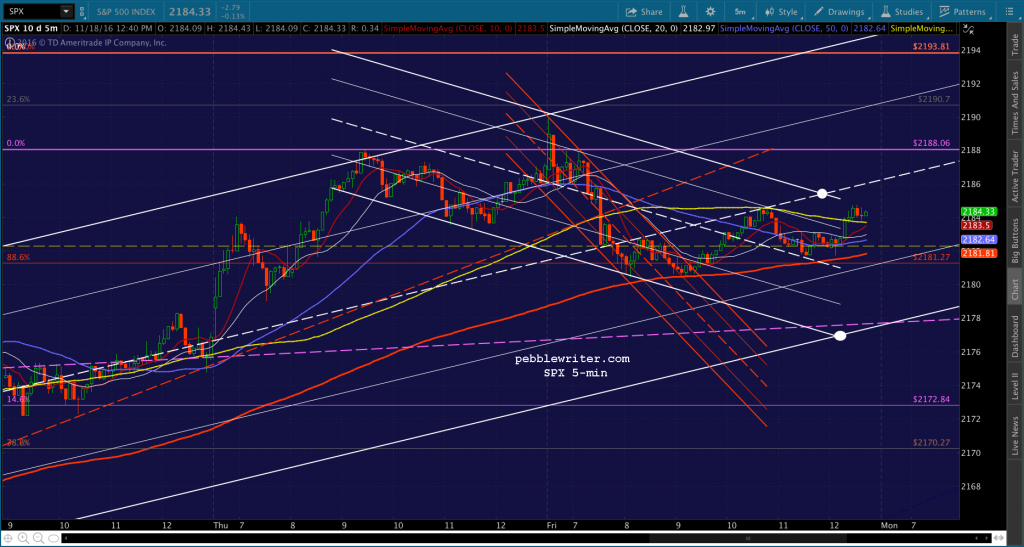
Task: Click the info icon near copyright text
Action: coord(9,42)
